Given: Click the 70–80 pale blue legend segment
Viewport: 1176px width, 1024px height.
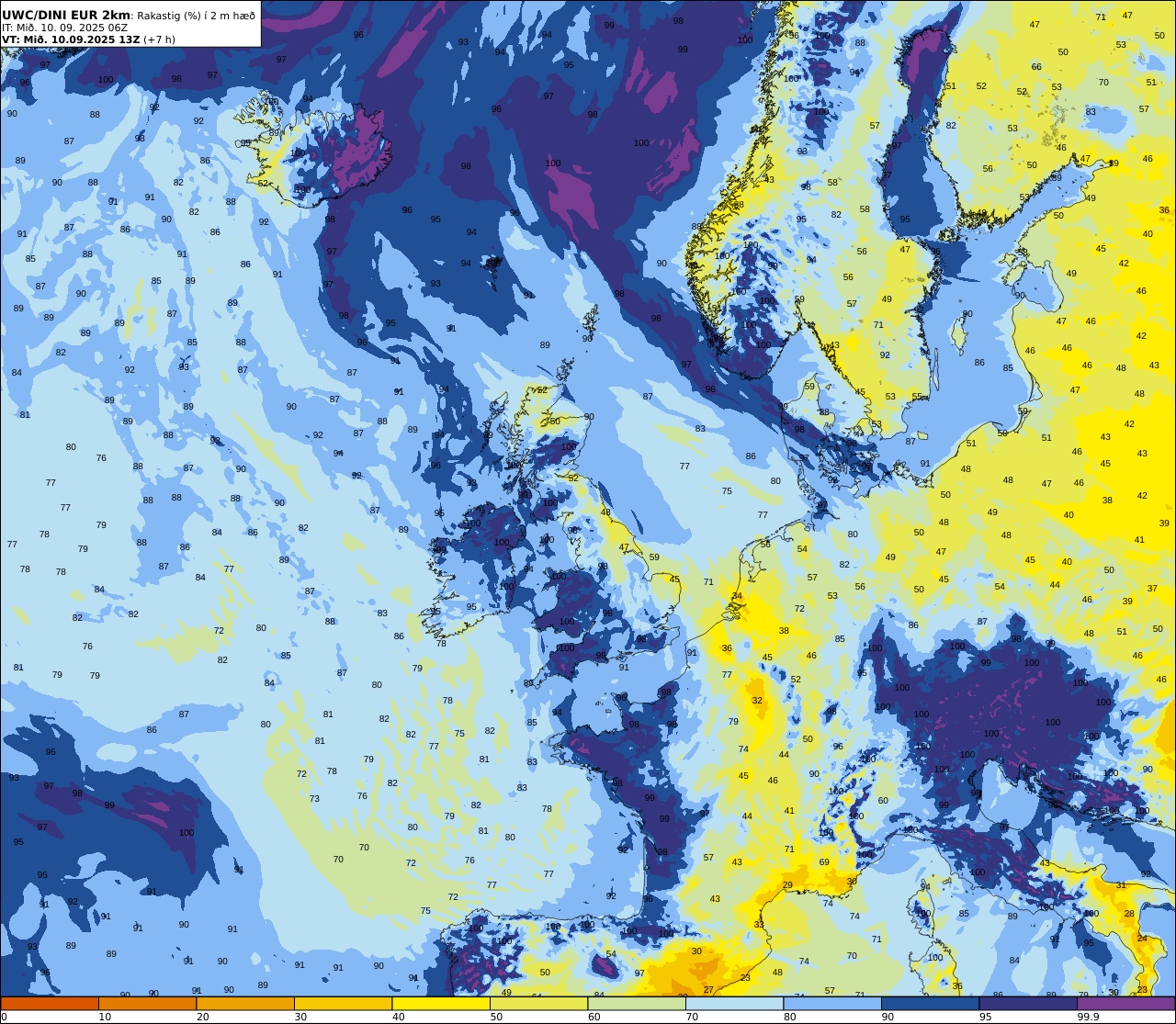Looking at the screenshot, I should tap(735, 1004).
